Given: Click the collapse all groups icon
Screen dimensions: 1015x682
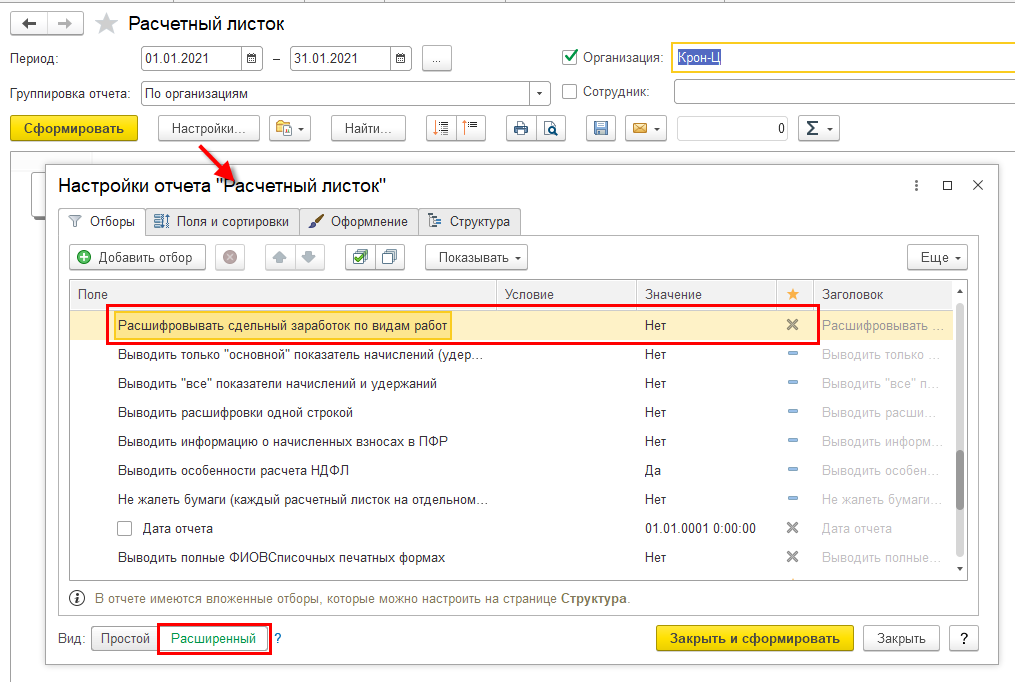Looking at the screenshot, I should (x=469, y=128).
